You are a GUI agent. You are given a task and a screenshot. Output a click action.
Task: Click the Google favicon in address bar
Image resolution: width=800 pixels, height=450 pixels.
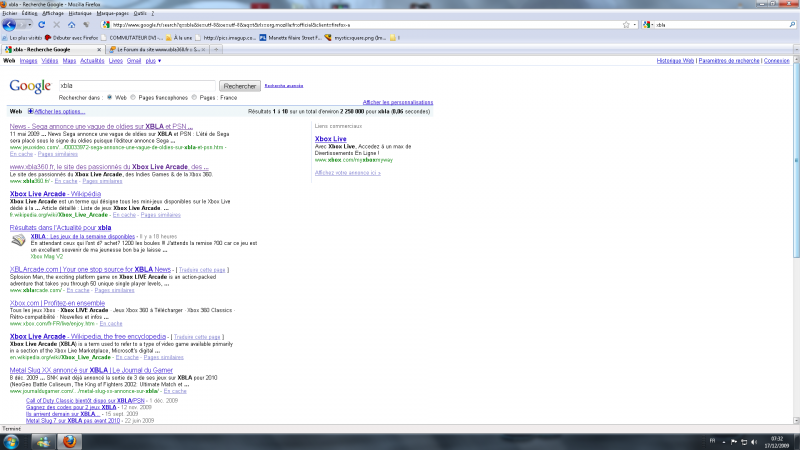click(x=106, y=24)
